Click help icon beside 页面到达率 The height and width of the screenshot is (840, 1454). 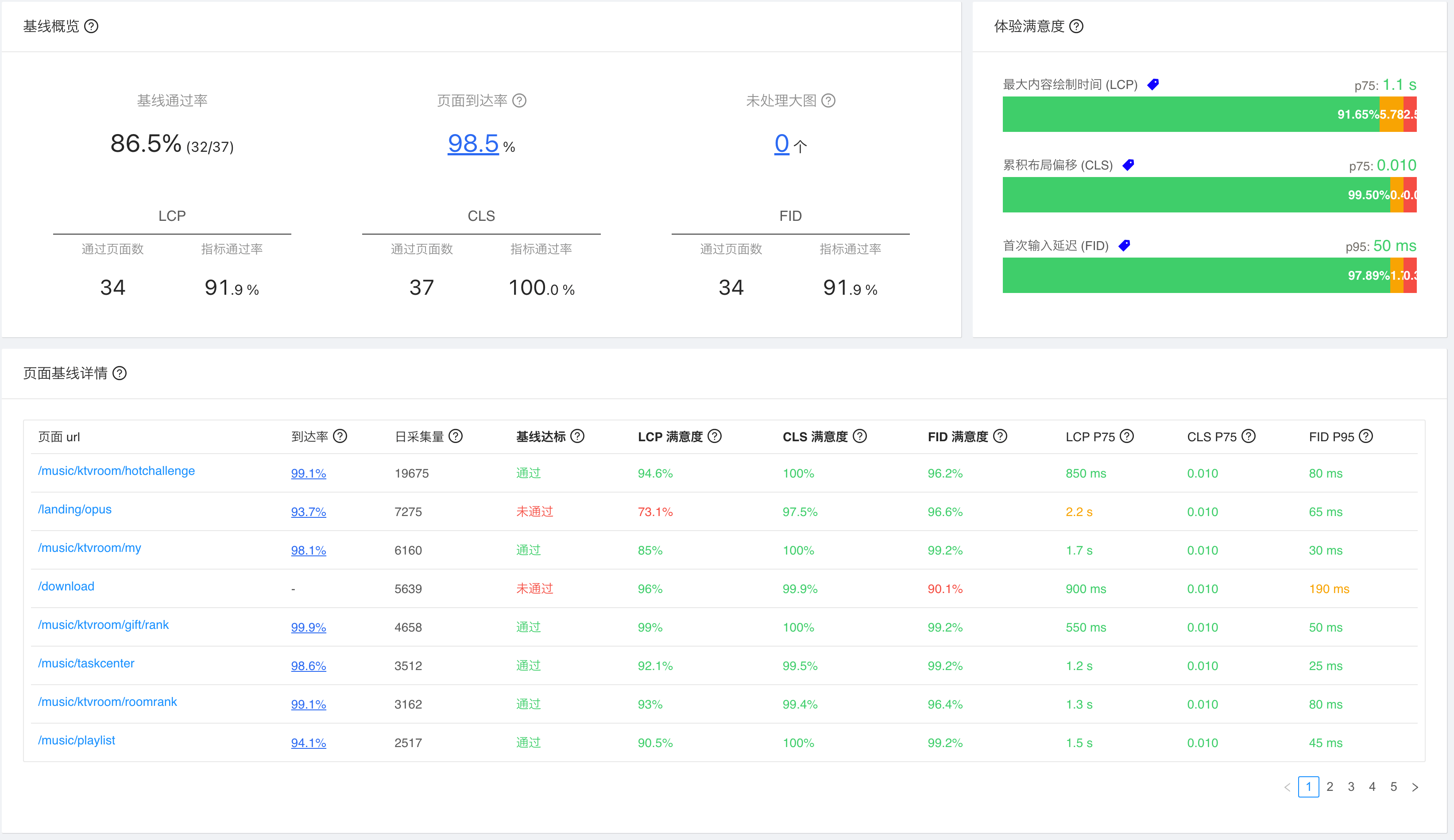point(519,101)
